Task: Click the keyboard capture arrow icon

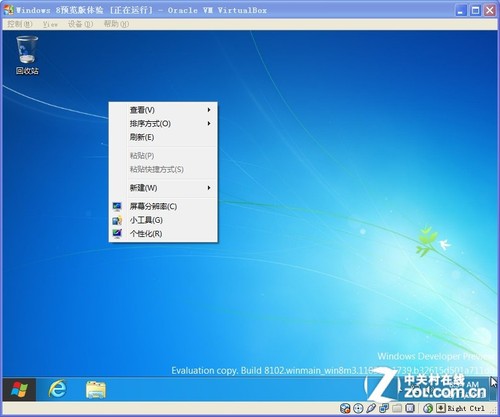Action: [x=441, y=408]
